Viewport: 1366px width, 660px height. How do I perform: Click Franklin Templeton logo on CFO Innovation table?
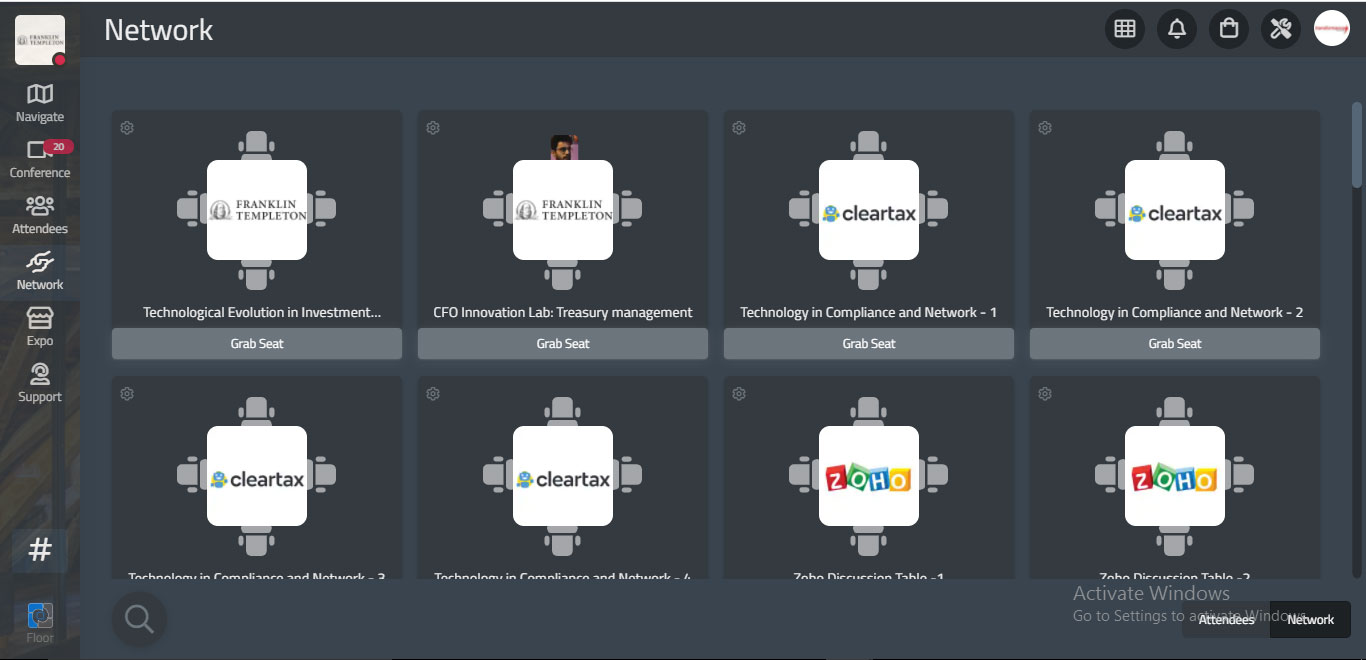point(563,210)
